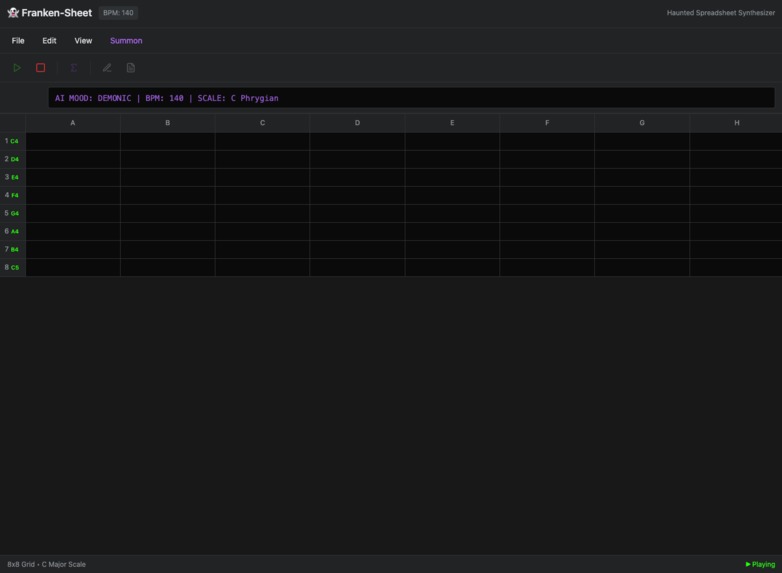782x573 pixels.
Task: Click cell H8 in the C5 row
Action: click(x=736, y=267)
